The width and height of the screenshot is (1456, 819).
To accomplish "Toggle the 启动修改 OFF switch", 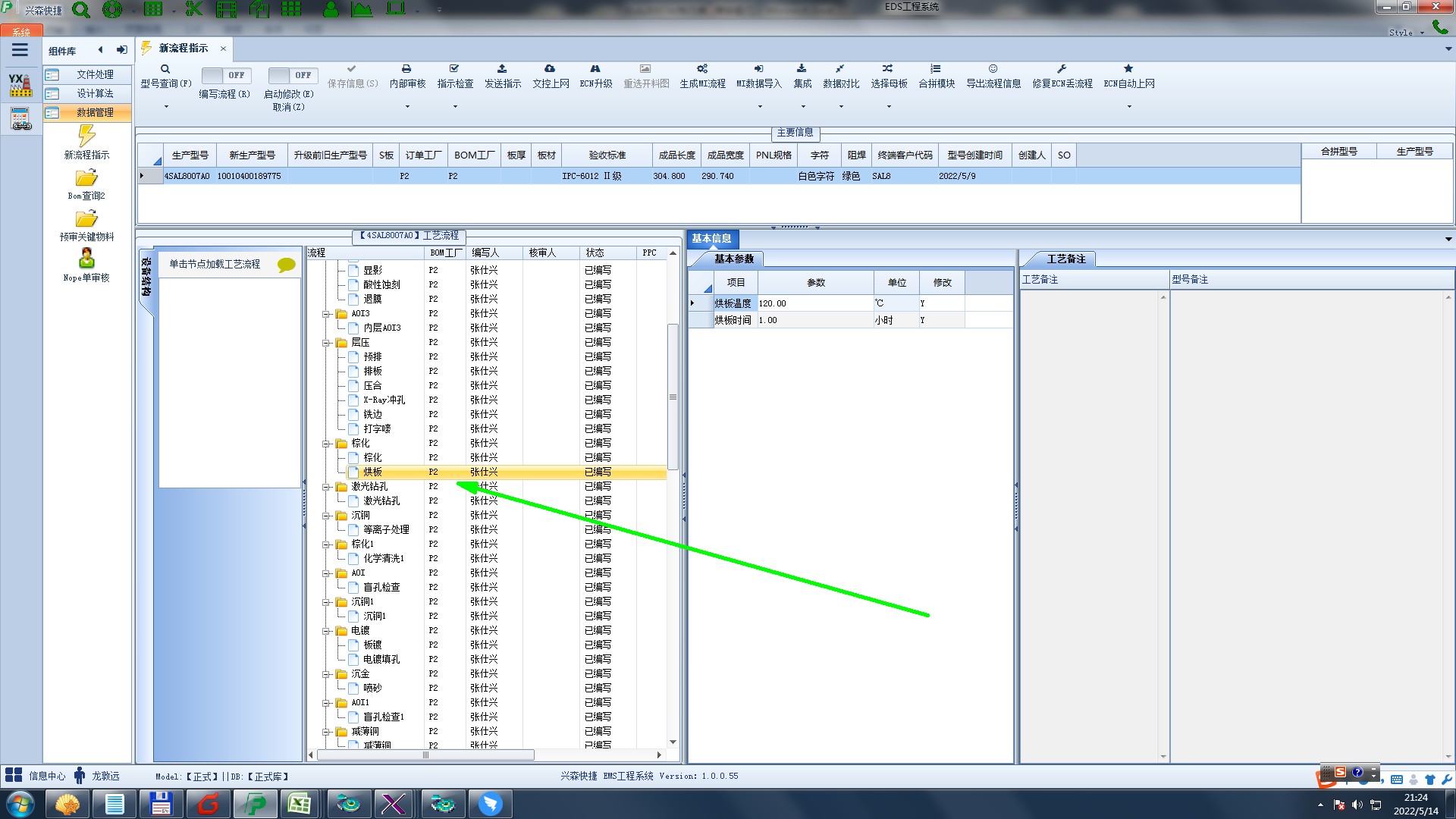I will pyautogui.click(x=292, y=75).
